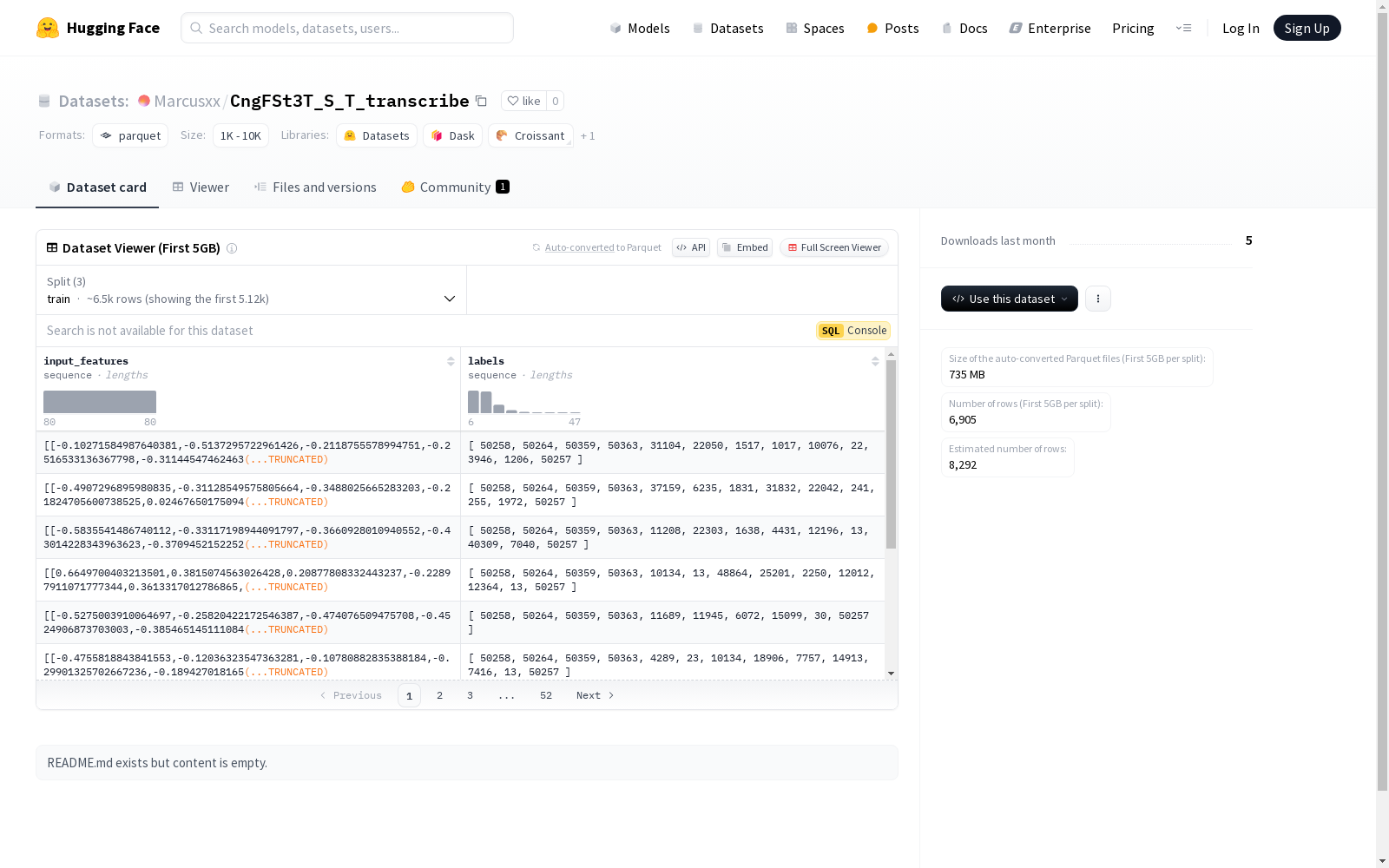This screenshot has height=868, width=1389.
Task: Go to page 3 of the table
Action: [x=470, y=695]
